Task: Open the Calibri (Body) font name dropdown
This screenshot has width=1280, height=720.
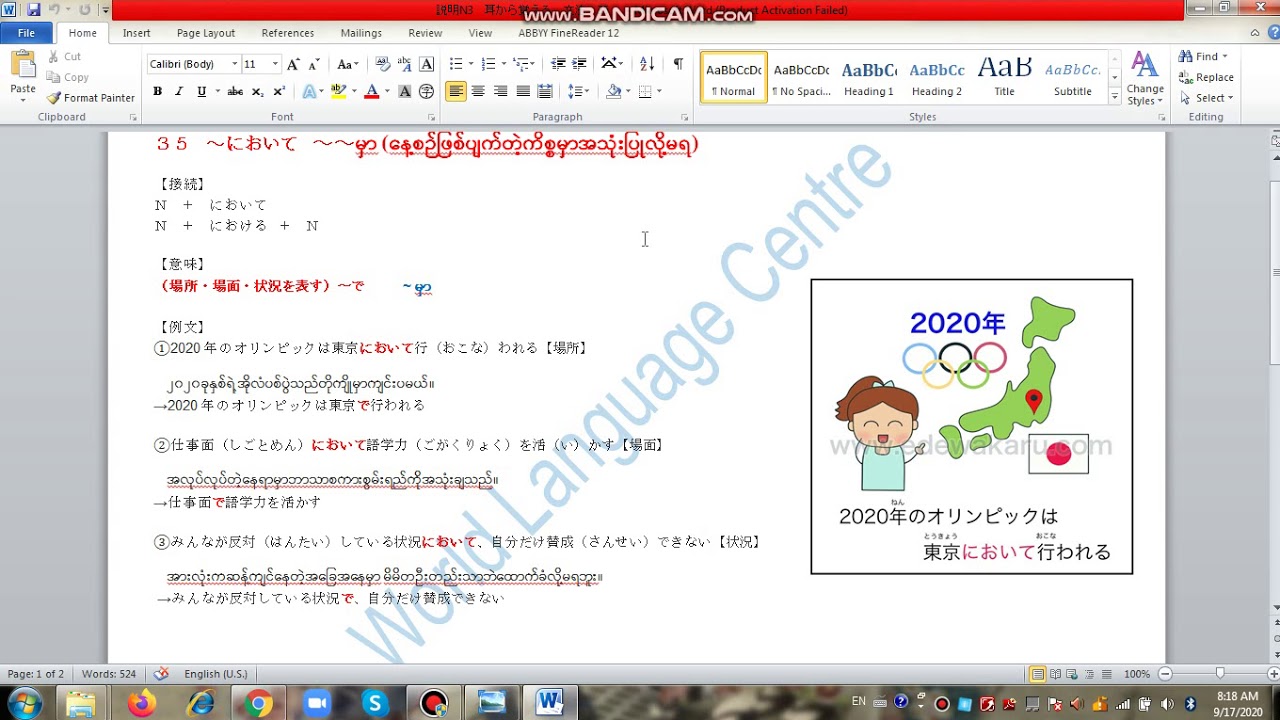Action: click(235, 64)
